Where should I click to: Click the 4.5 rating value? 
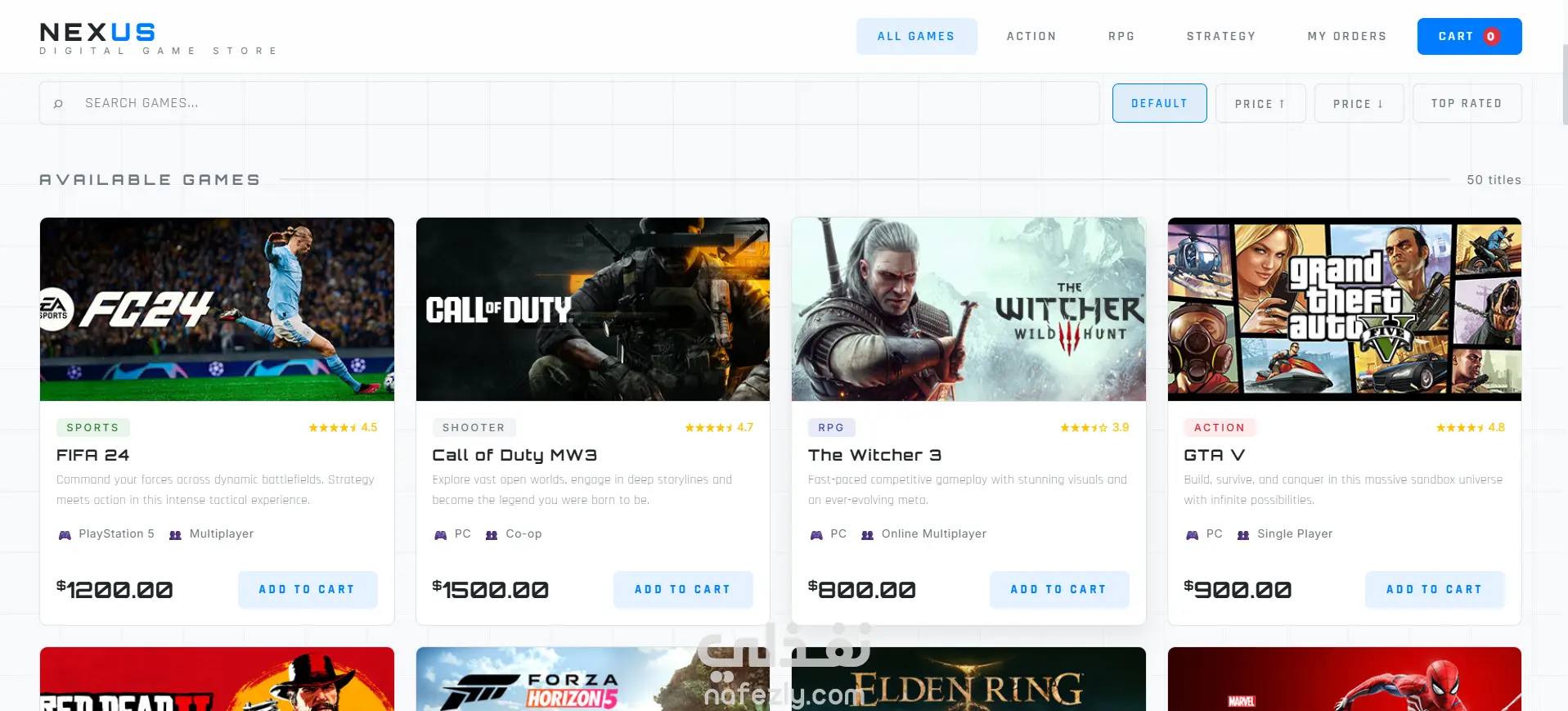(369, 428)
